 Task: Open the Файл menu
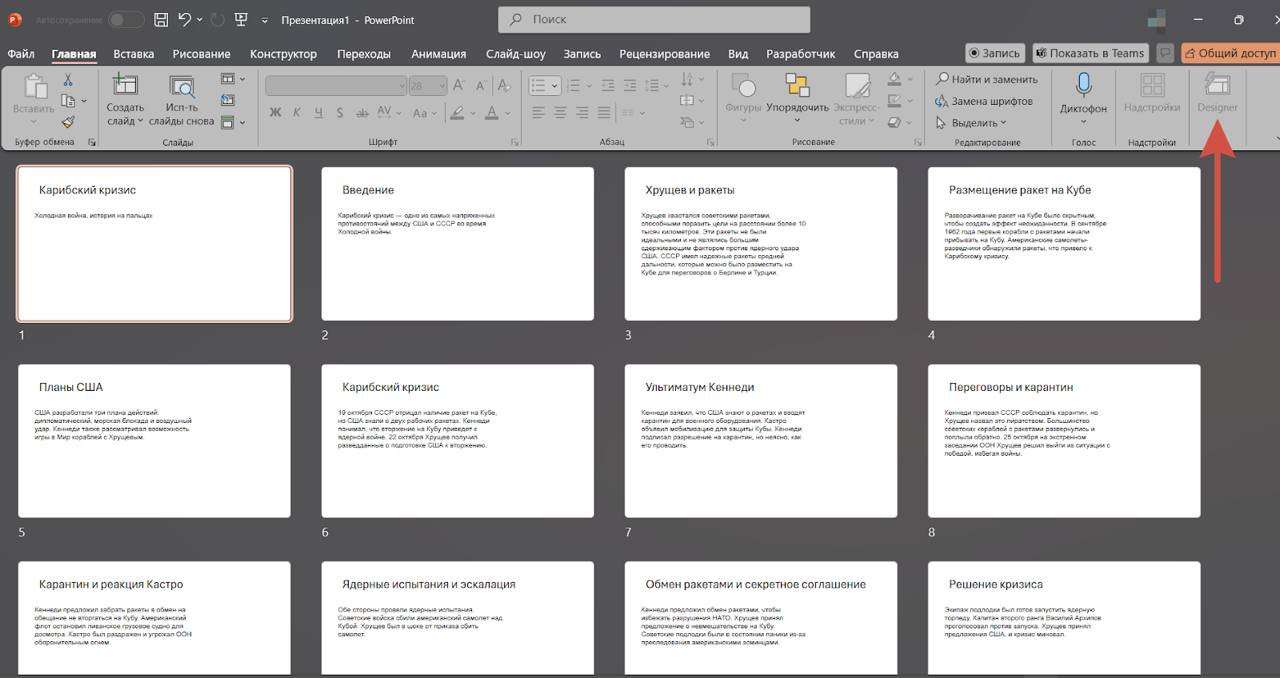tap(21, 54)
